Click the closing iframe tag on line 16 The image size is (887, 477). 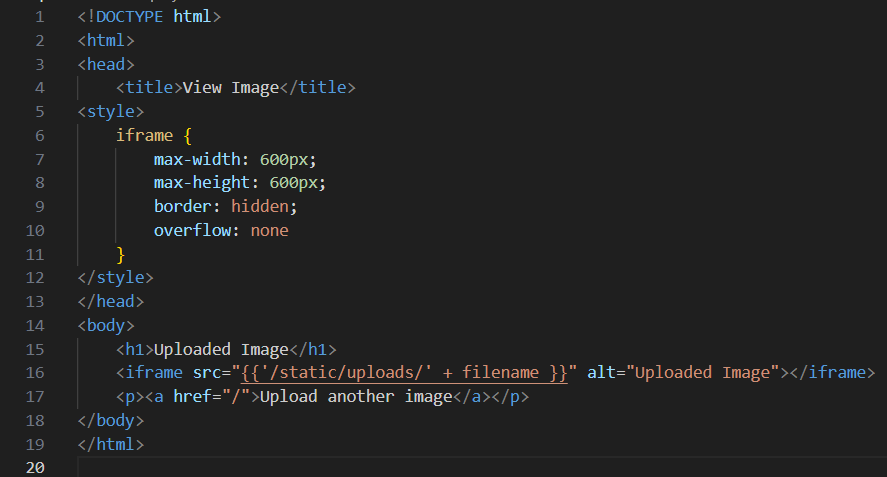coord(832,373)
